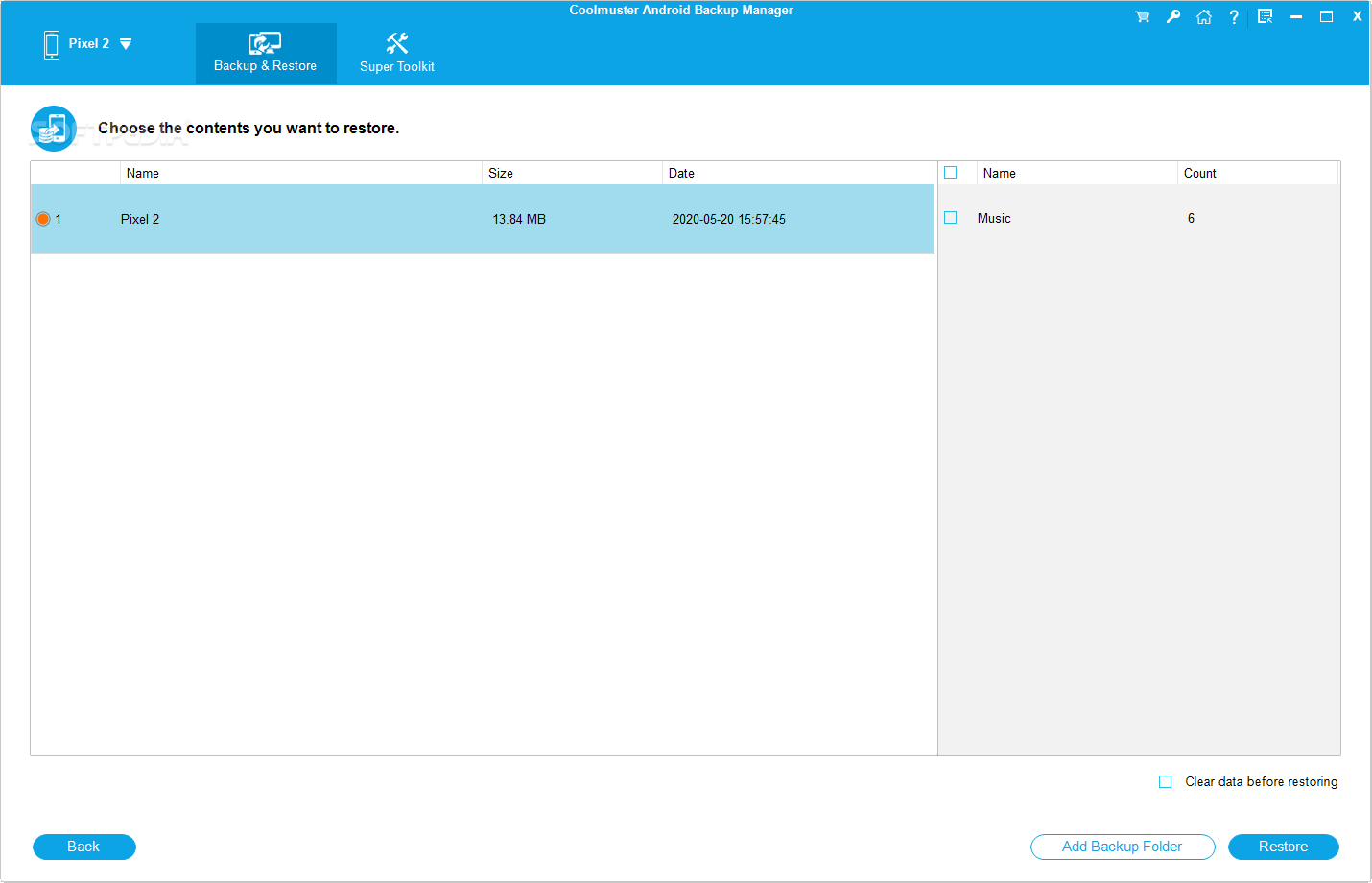Open the Backup & Restore tab

click(x=266, y=54)
